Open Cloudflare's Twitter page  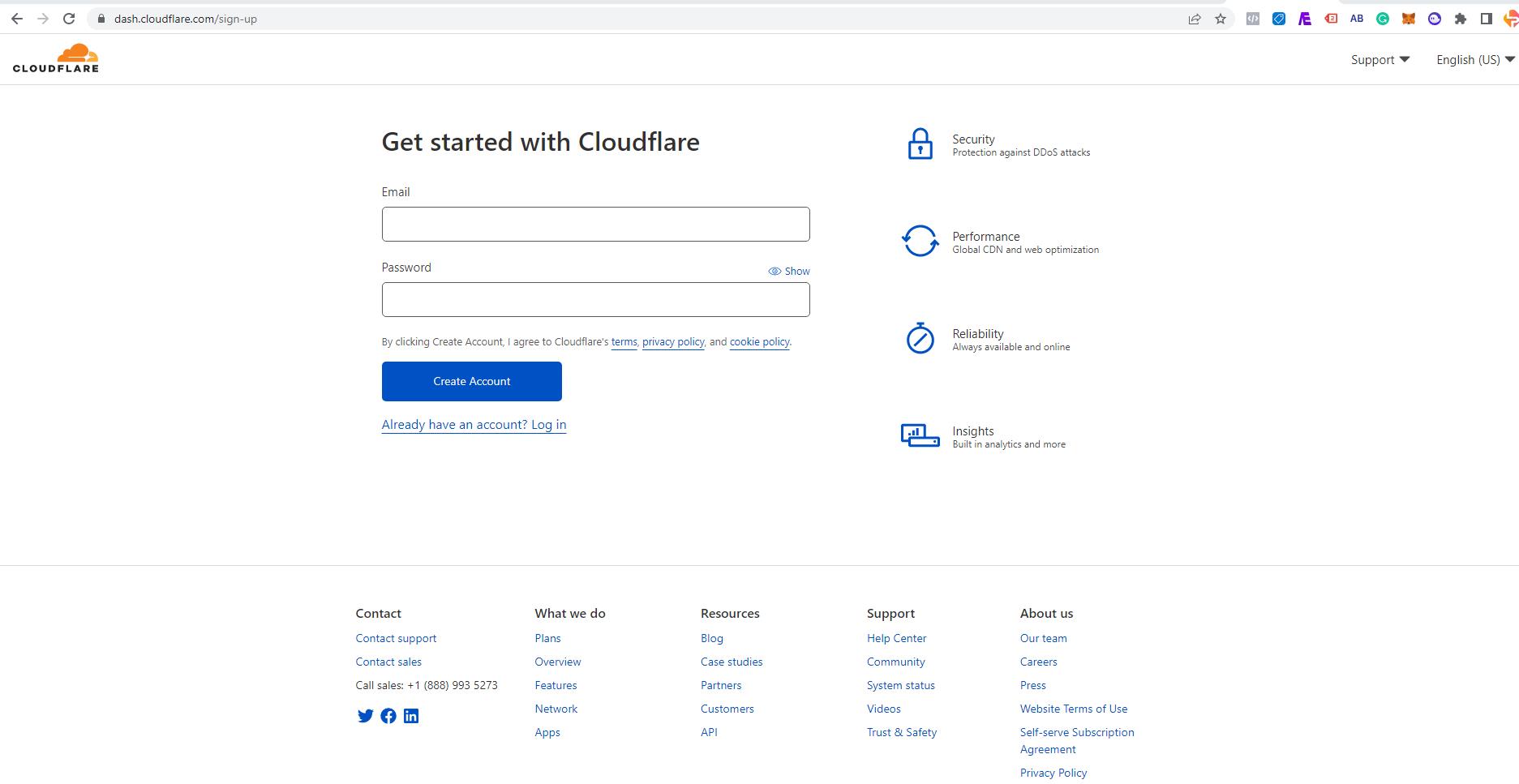pyautogui.click(x=365, y=716)
